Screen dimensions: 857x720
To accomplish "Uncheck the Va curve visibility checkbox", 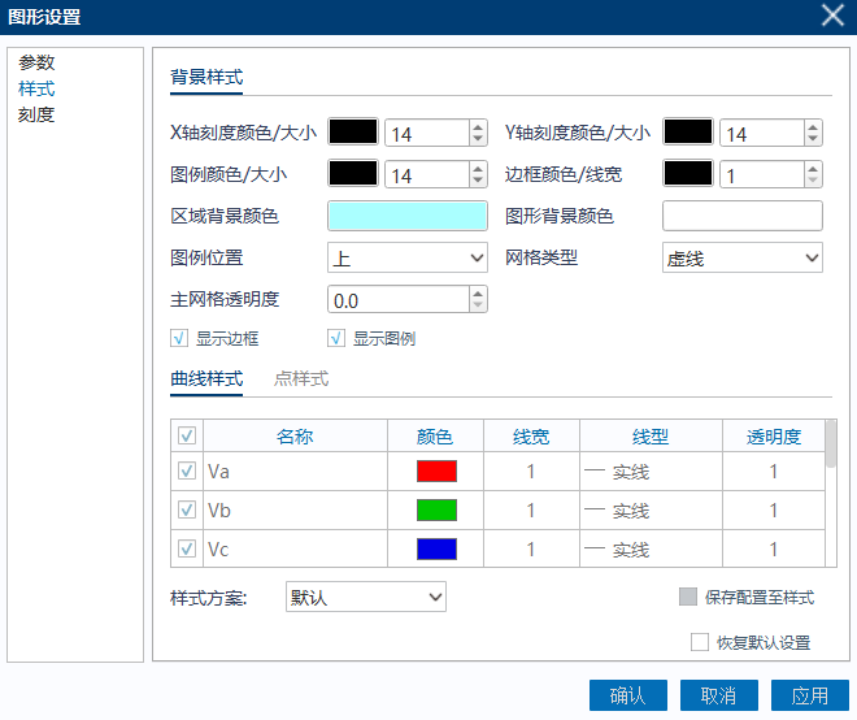I will pos(186,471).
